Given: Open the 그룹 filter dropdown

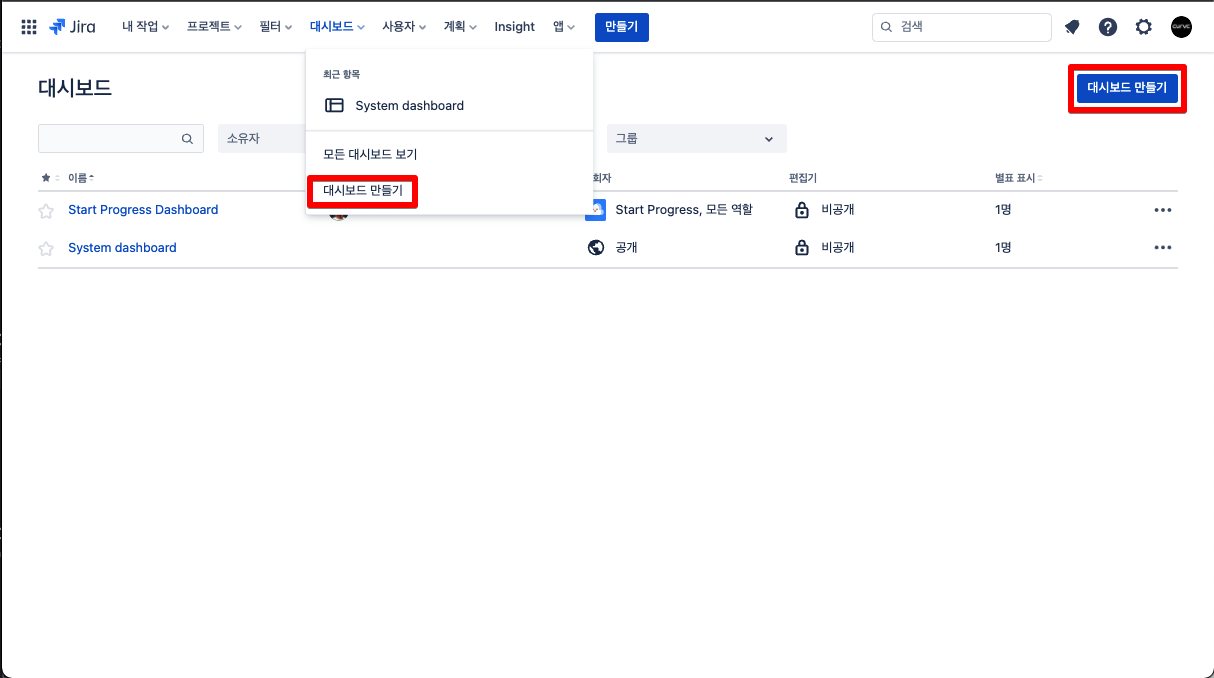Looking at the screenshot, I should (696, 139).
